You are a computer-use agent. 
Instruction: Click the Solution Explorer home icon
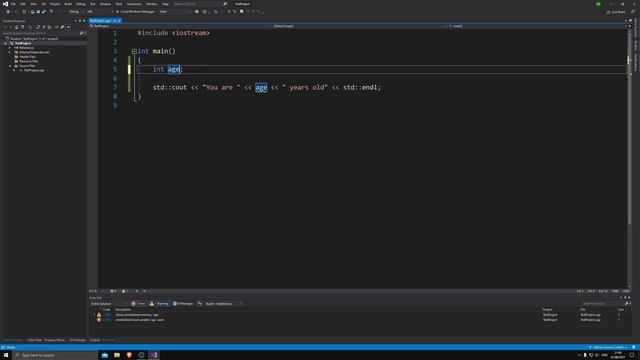coord(17,27)
